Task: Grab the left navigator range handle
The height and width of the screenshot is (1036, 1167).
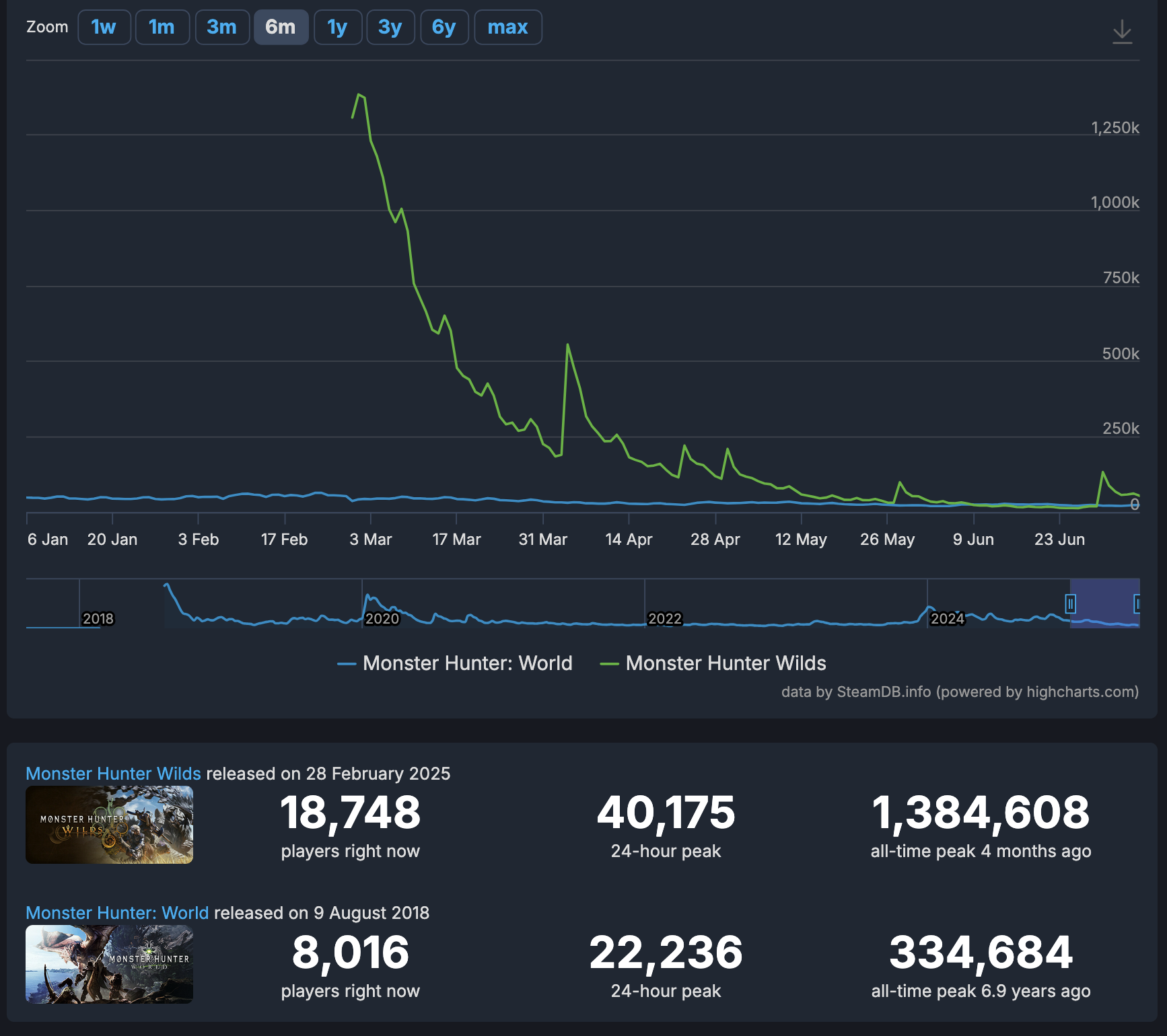Action: 1070,603
